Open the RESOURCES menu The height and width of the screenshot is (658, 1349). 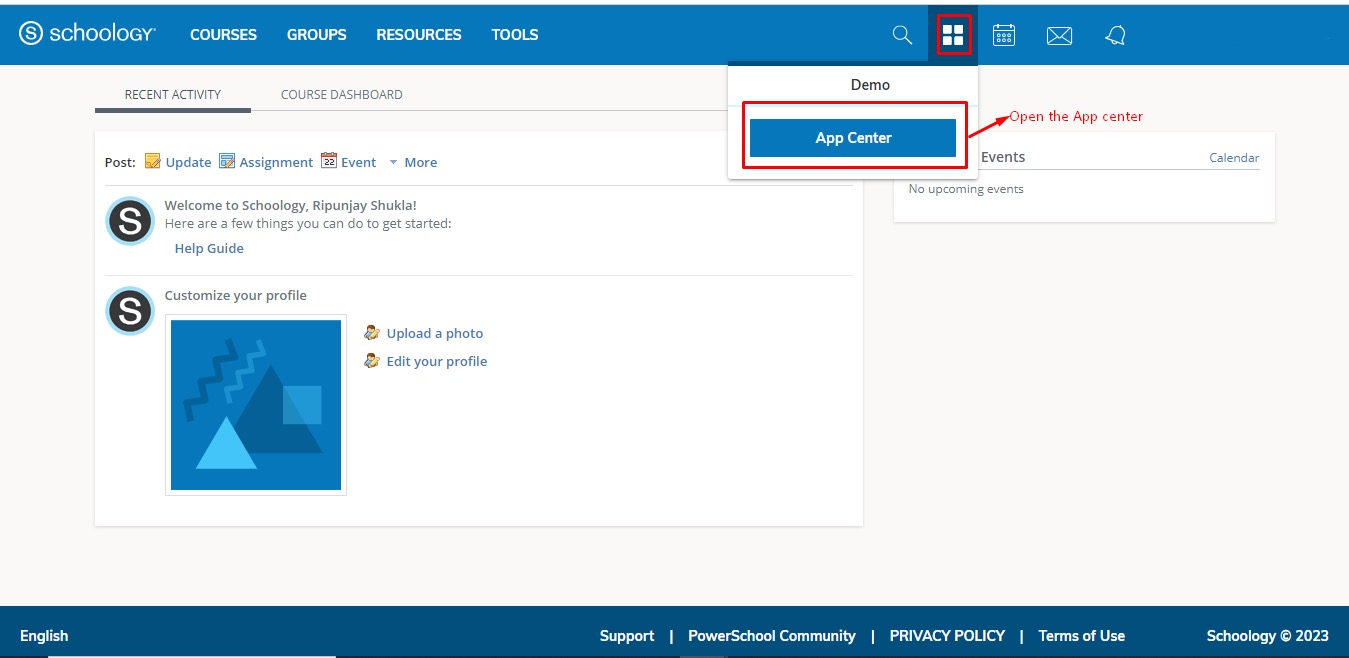coord(419,34)
